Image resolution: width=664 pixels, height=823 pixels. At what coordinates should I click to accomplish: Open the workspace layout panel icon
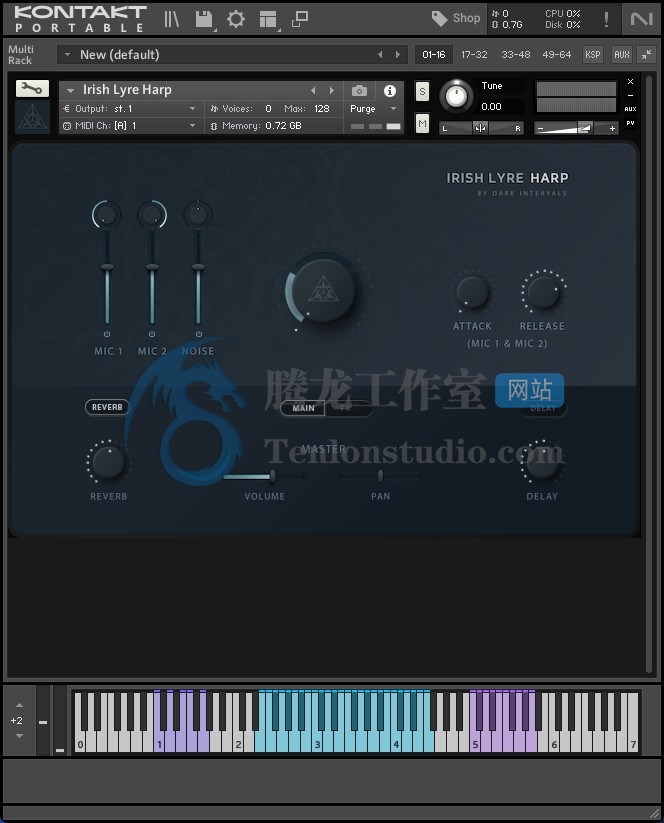(x=268, y=19)
